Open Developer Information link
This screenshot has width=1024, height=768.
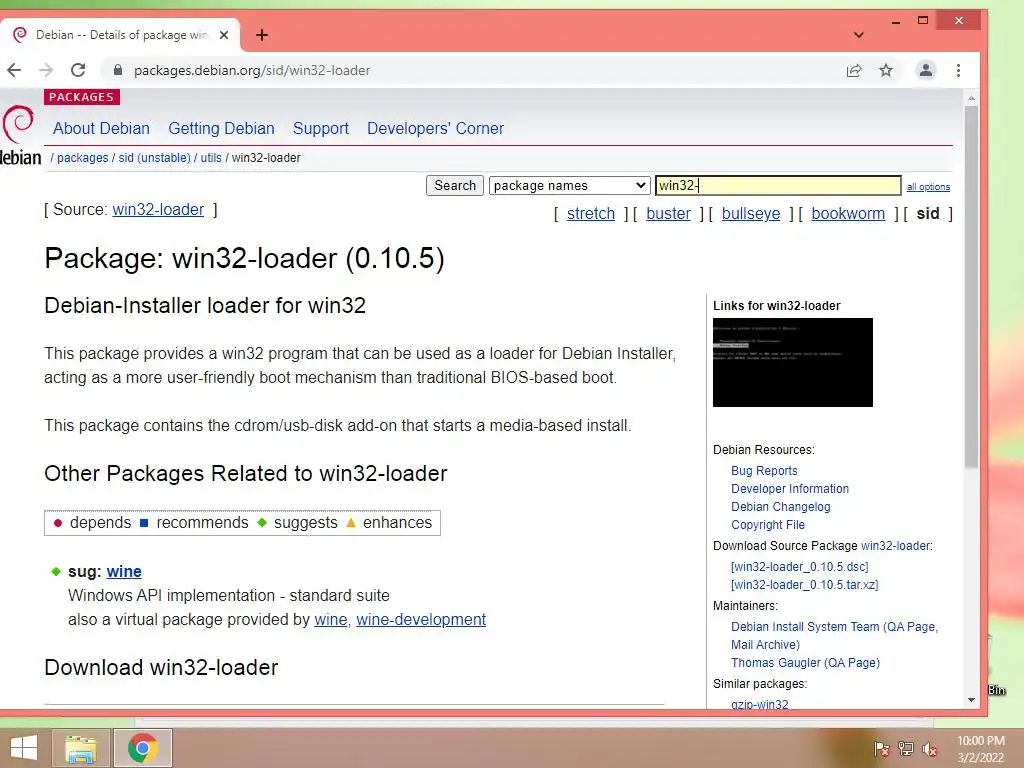[790, 488]
